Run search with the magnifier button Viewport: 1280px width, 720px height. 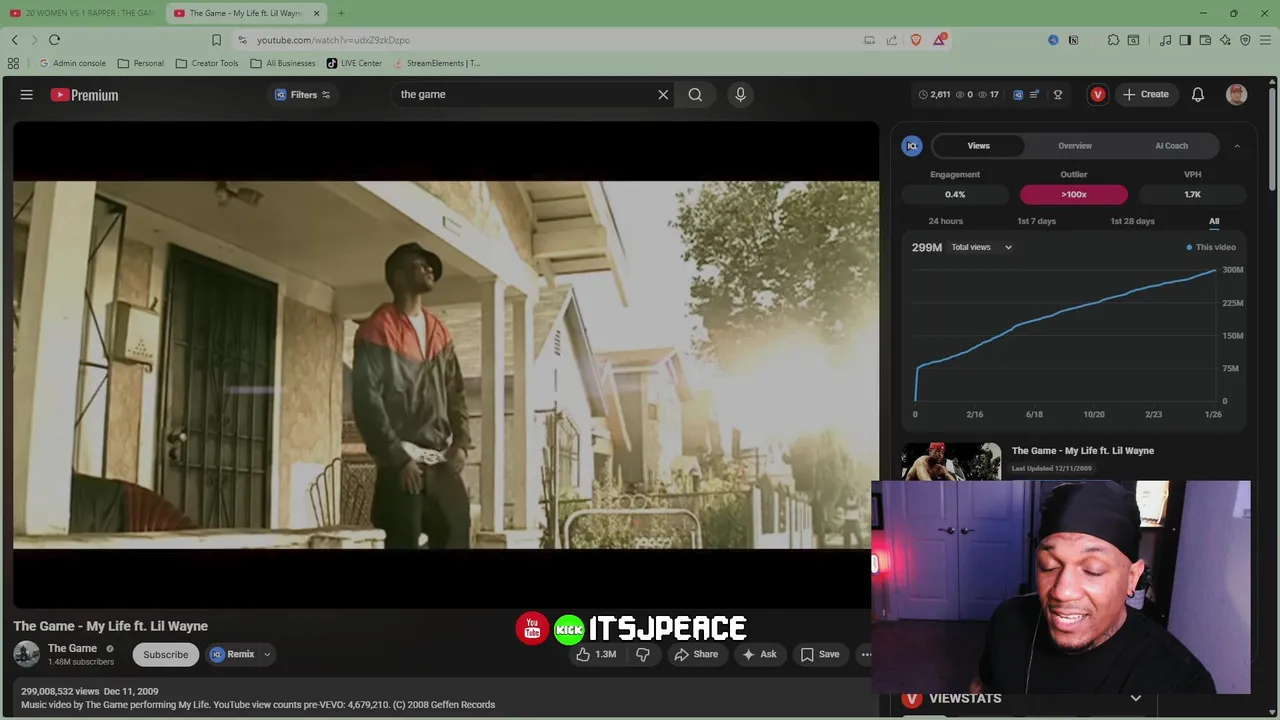pyautogui.click(x=695, y=95)
